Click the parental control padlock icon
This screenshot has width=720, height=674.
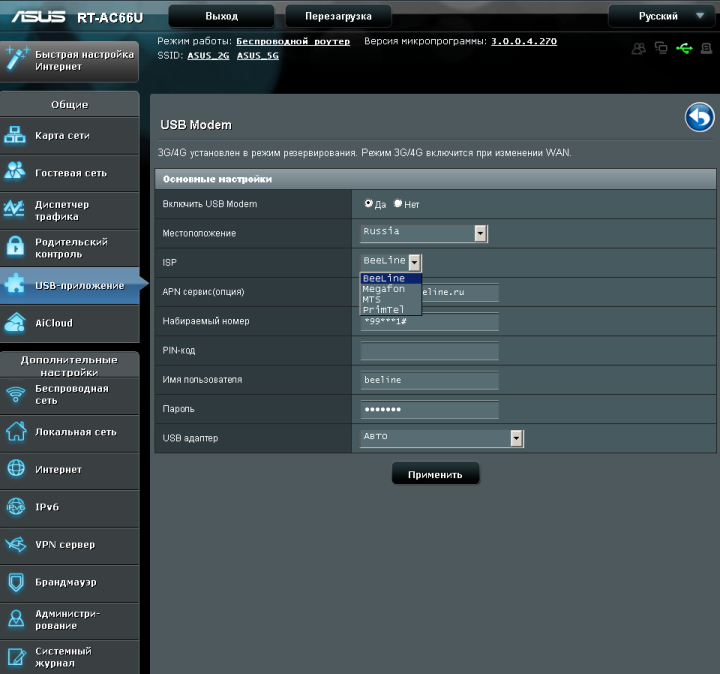point(15,246)
